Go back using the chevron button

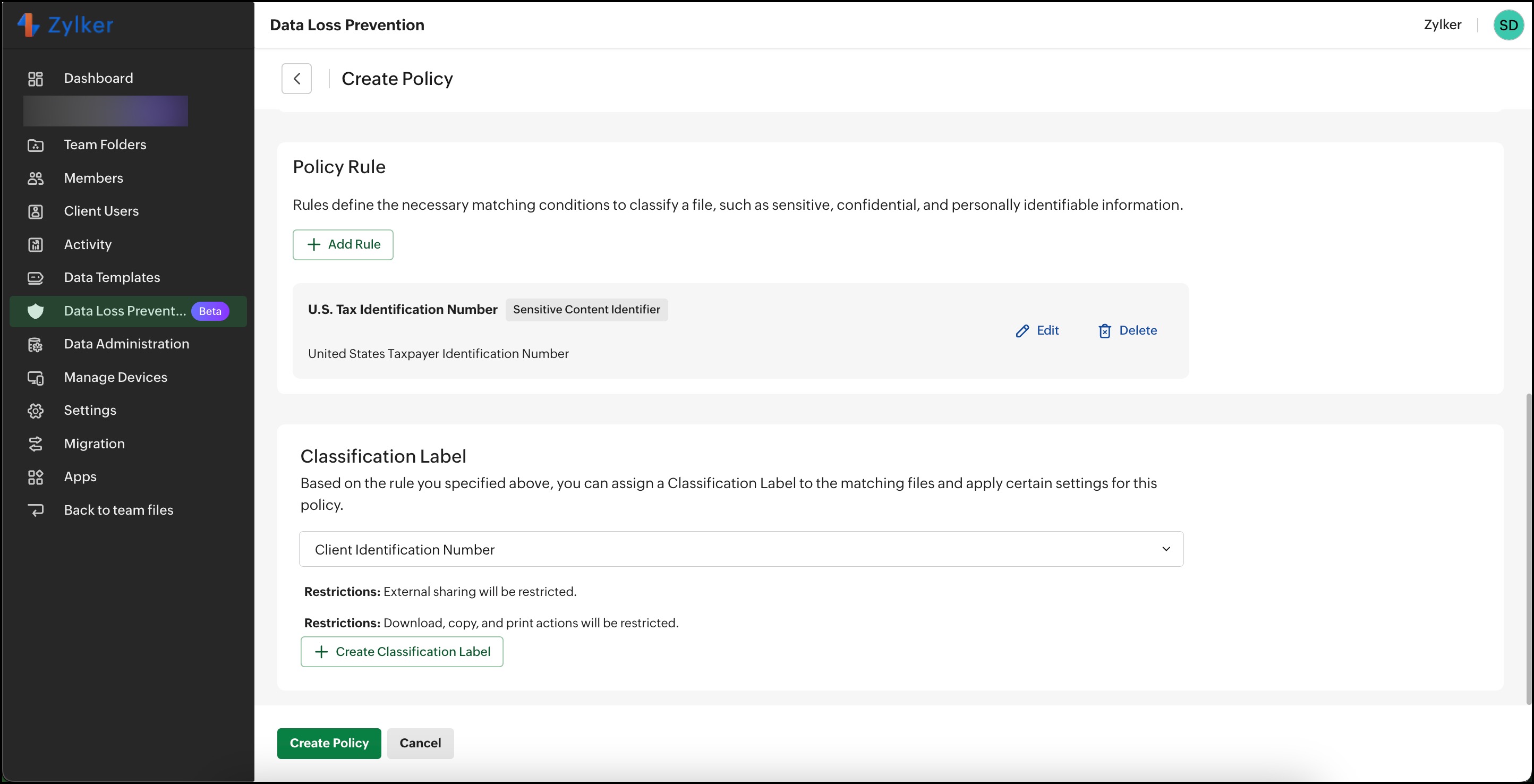point(296,79)
